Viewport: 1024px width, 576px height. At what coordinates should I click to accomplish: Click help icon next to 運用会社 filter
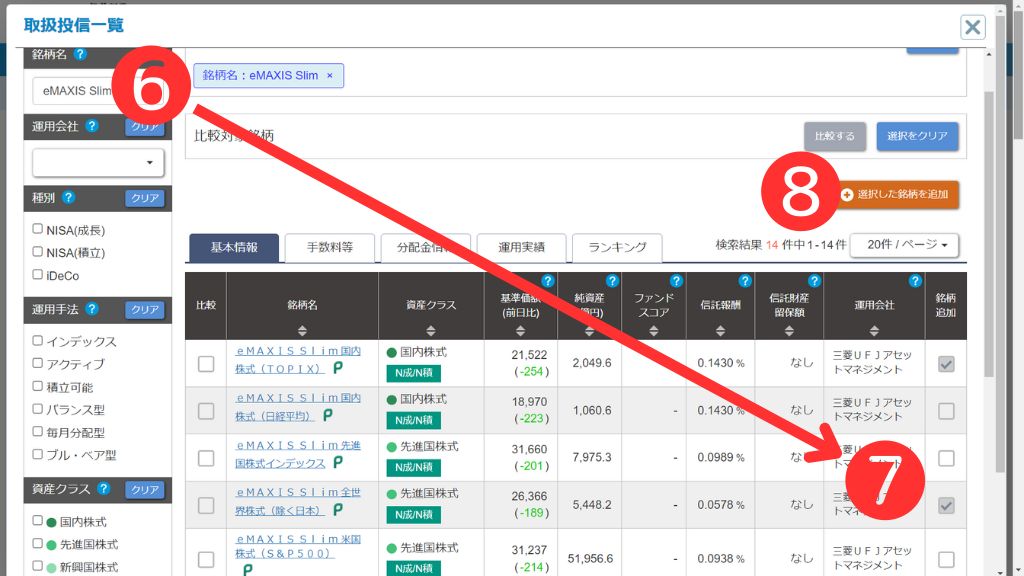91,125
